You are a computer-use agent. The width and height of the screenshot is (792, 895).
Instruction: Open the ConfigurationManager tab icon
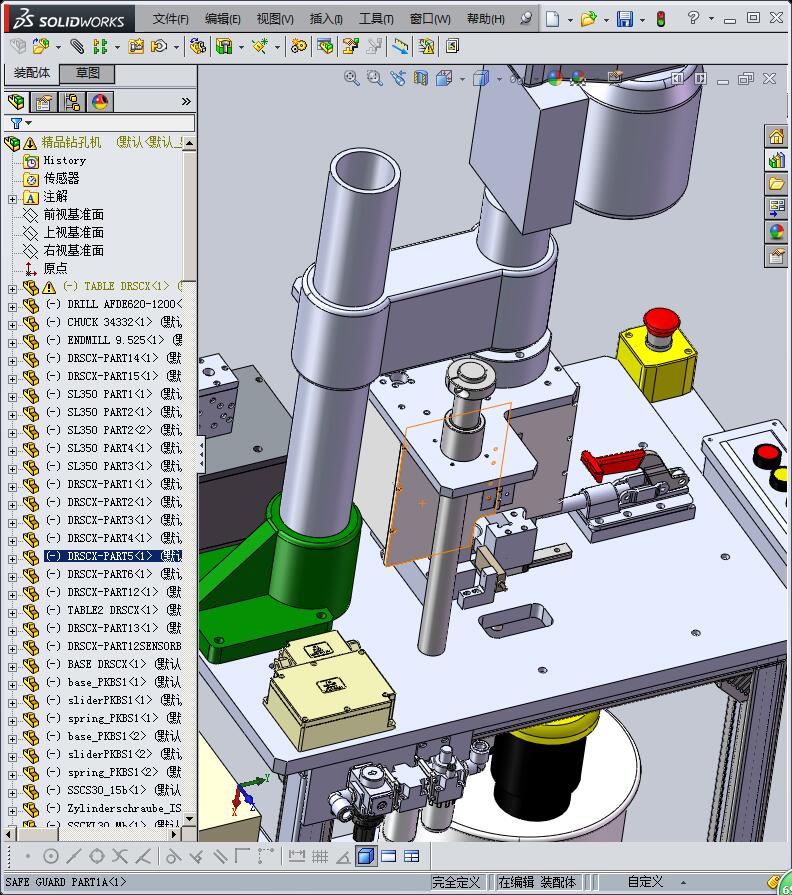pyautogui.click(x=72, y=102)
